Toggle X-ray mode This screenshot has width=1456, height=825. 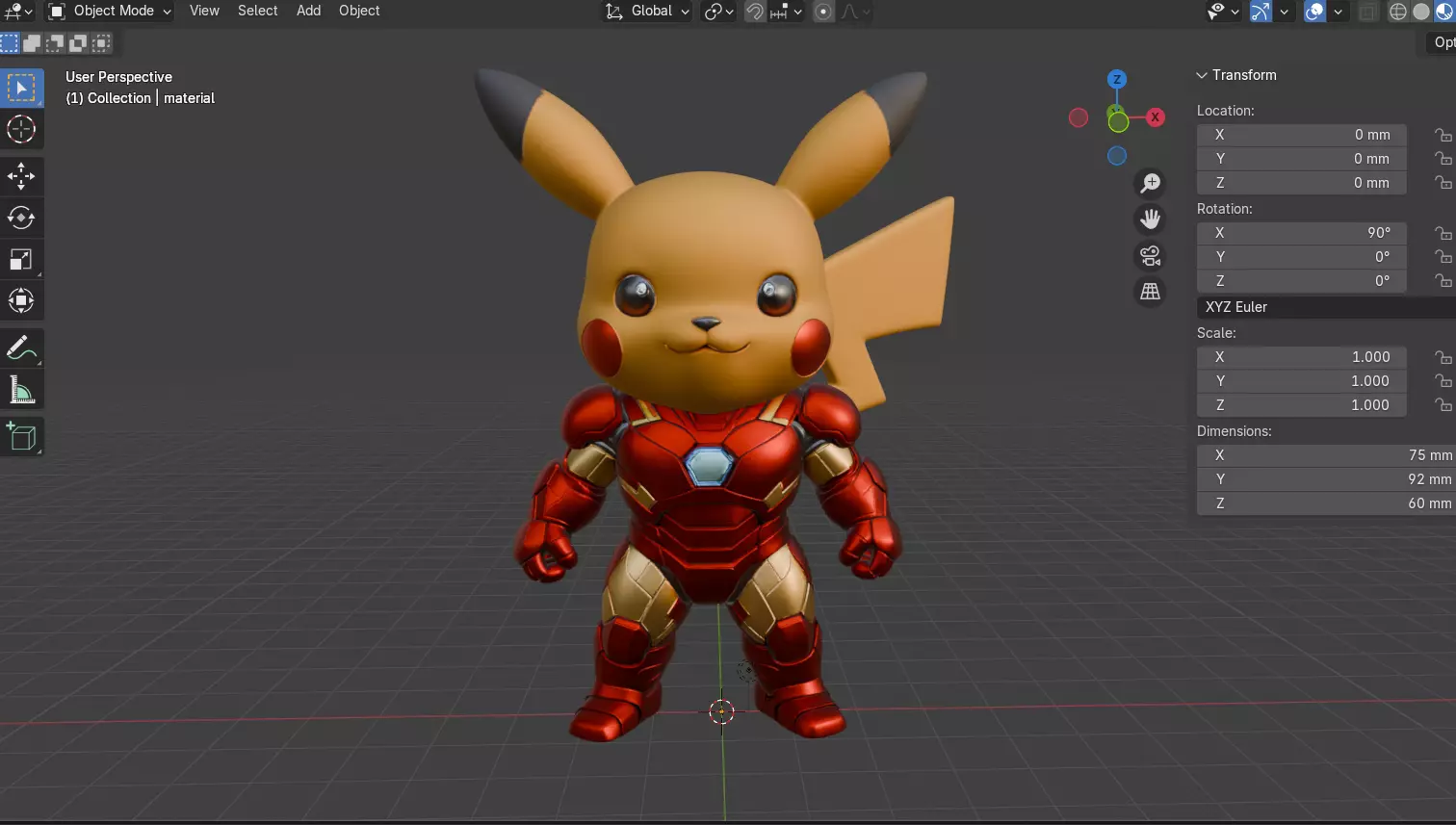coord(1367,12)
